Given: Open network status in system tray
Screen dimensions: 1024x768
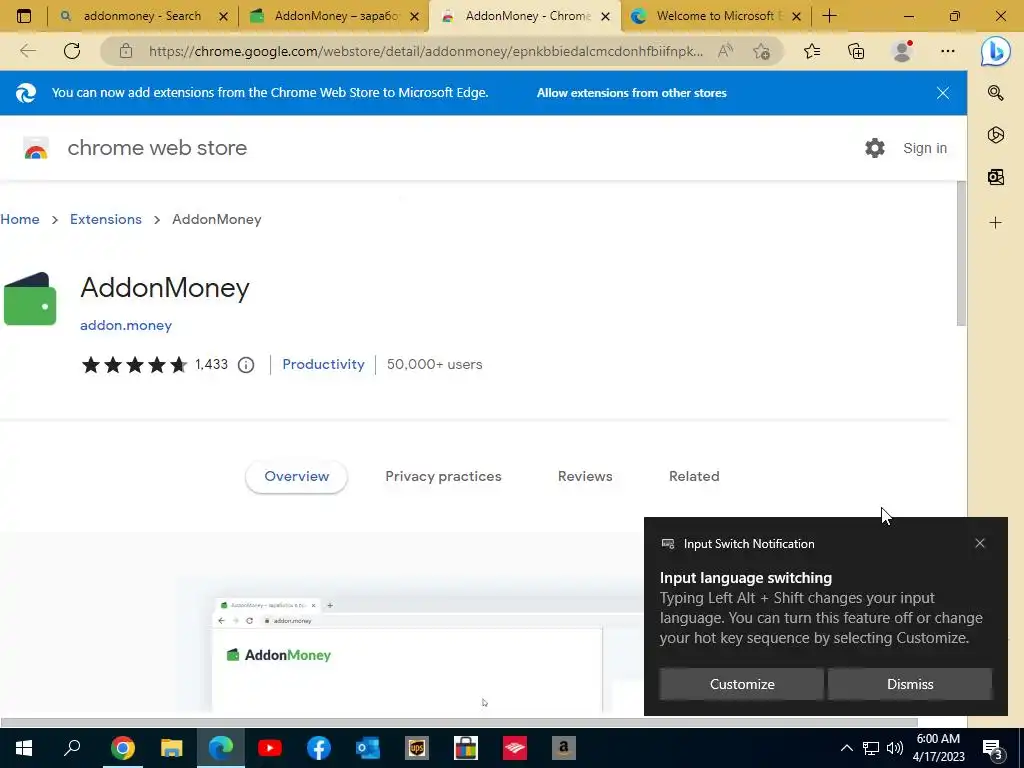Looking at the screenshot, I should tap(871, 748).
